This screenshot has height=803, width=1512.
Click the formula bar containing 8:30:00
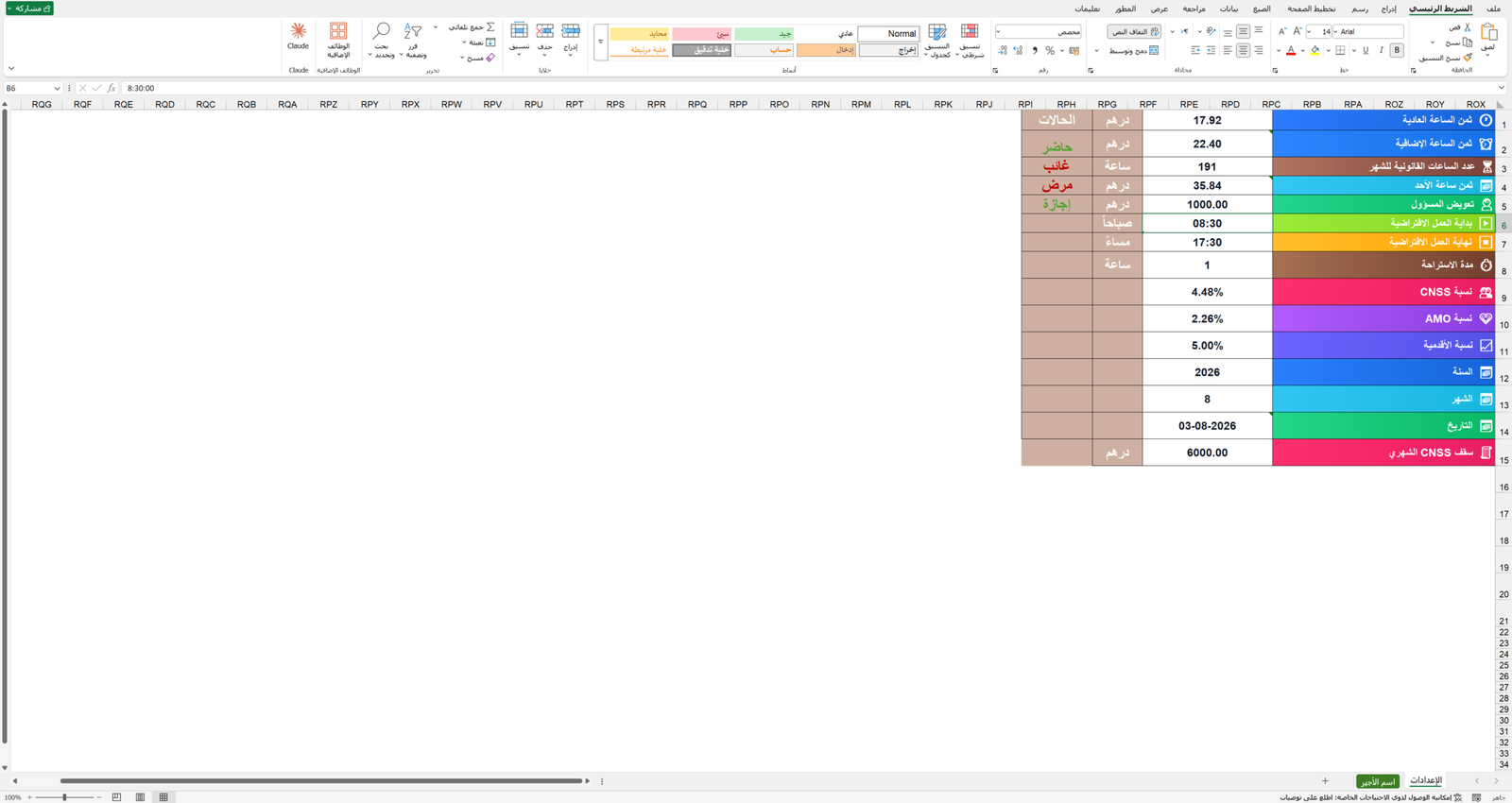(x=813, y=88)
